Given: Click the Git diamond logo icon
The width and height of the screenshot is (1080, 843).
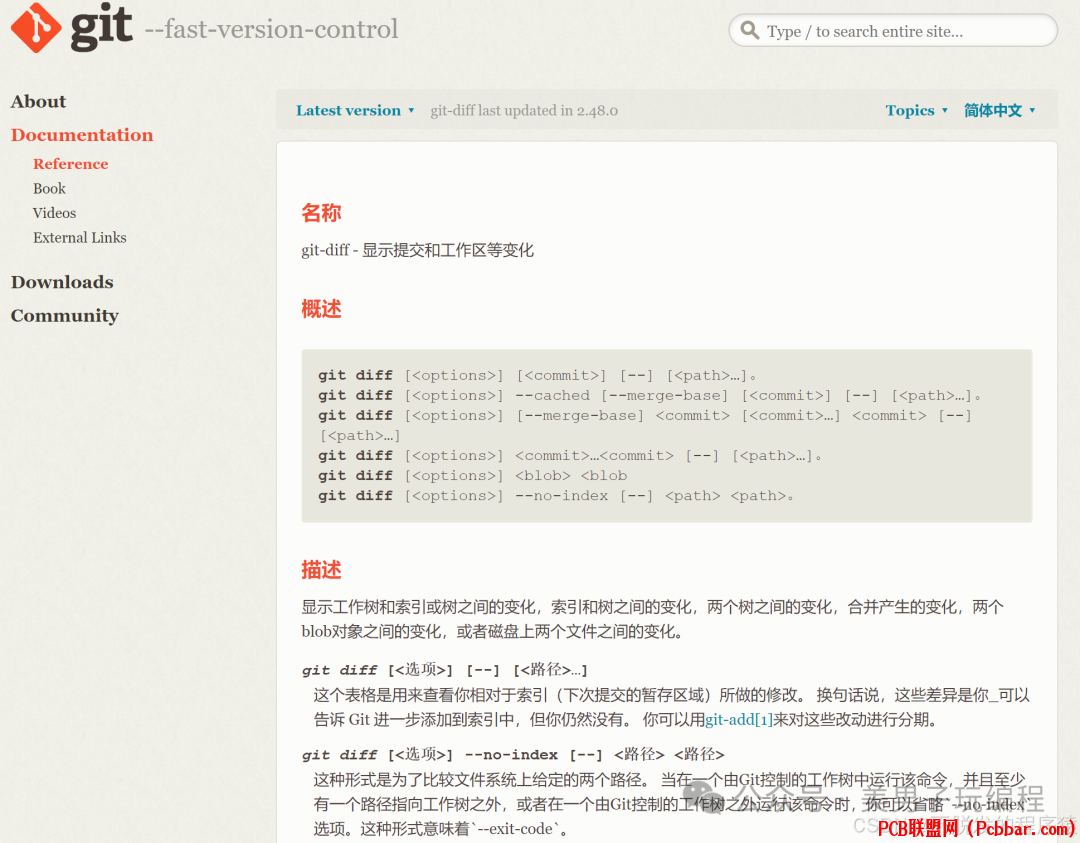Looking at the screenshot, I should [37, 28].
